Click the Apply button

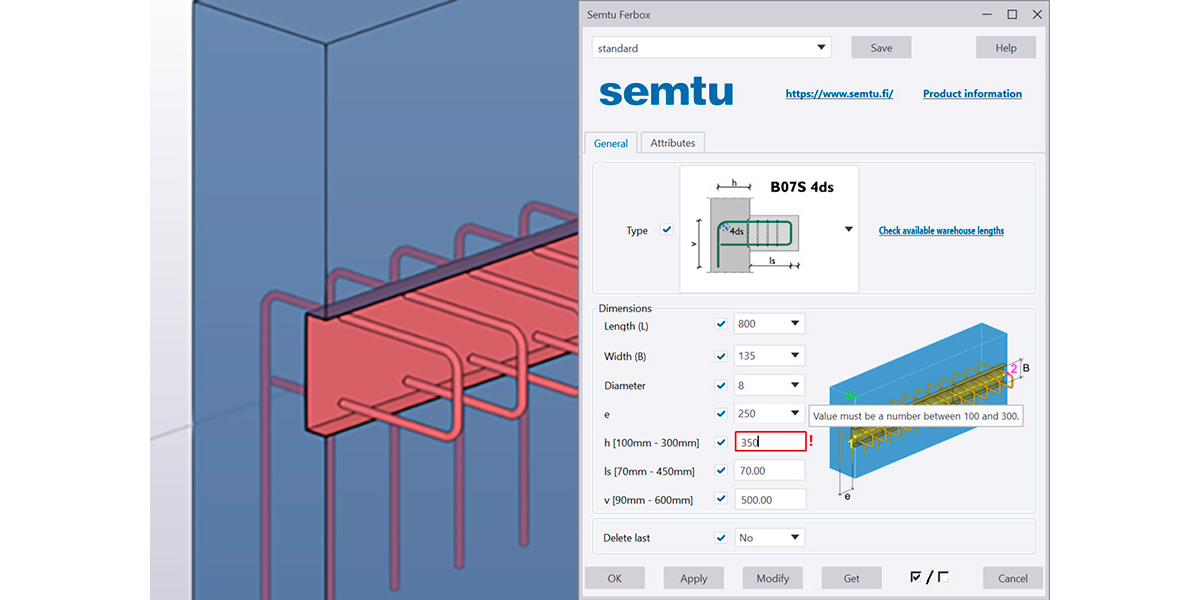click(693, 578)
